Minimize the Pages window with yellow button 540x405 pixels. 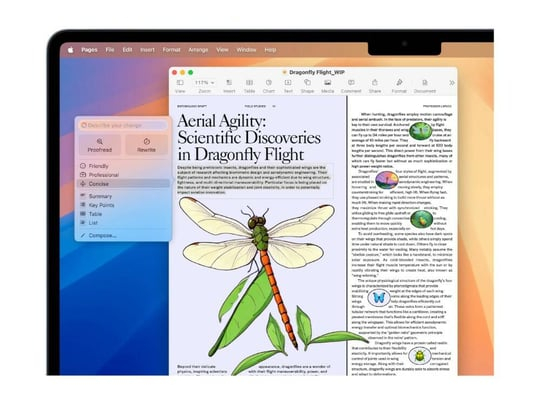point(183,72)
